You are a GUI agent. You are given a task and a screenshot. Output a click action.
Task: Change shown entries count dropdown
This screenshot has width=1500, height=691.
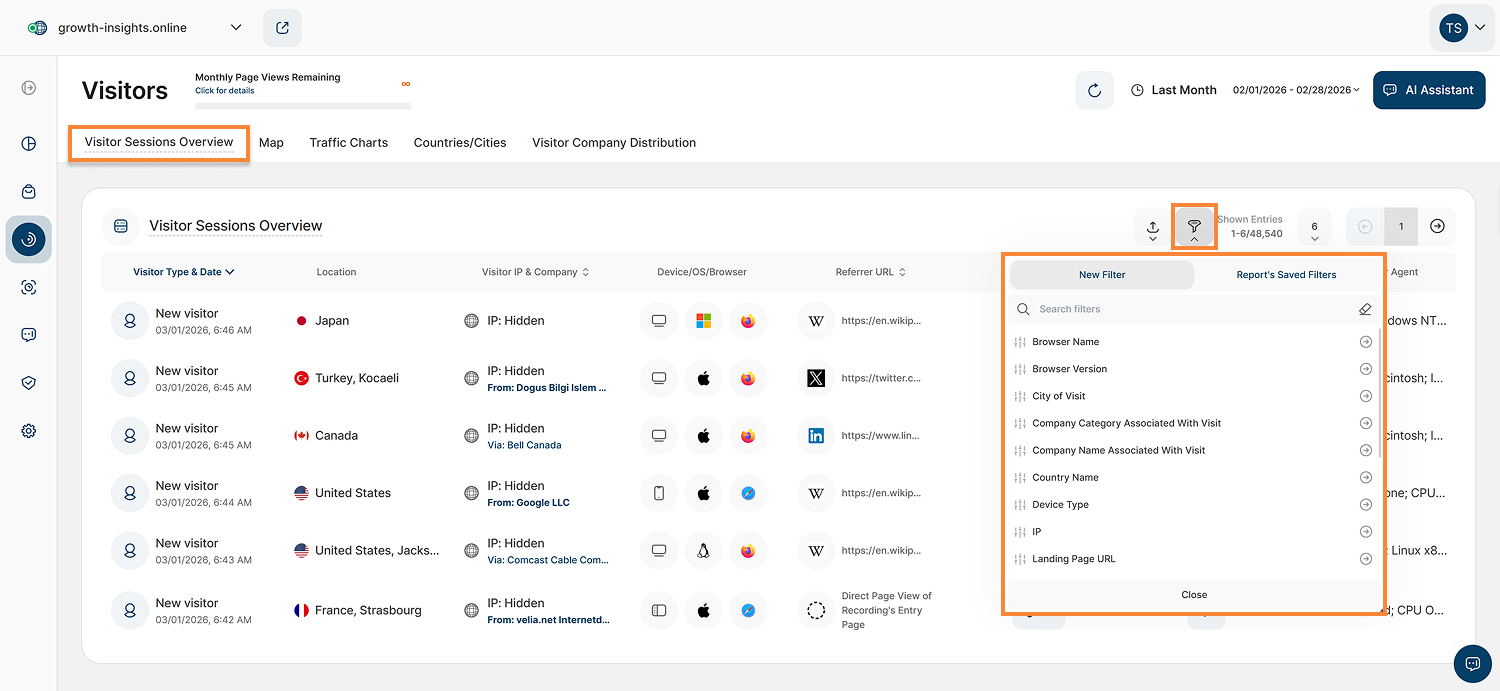pyautogui.click(x=1314, y=227)
